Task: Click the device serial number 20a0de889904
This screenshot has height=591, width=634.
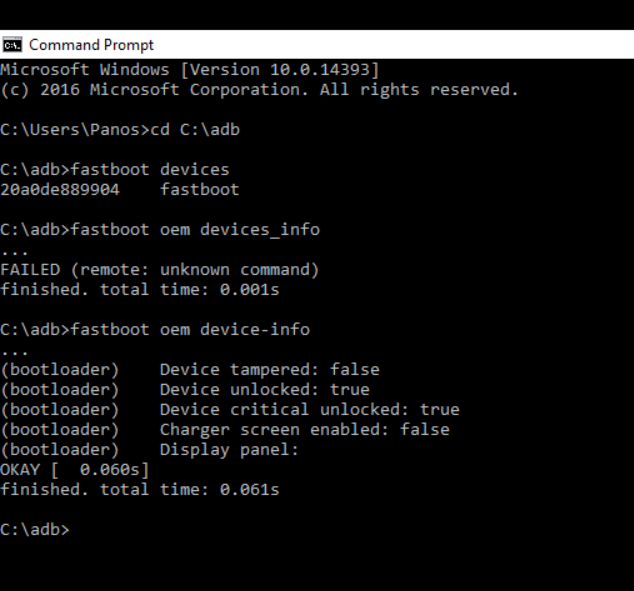Action: click(59, 190)
